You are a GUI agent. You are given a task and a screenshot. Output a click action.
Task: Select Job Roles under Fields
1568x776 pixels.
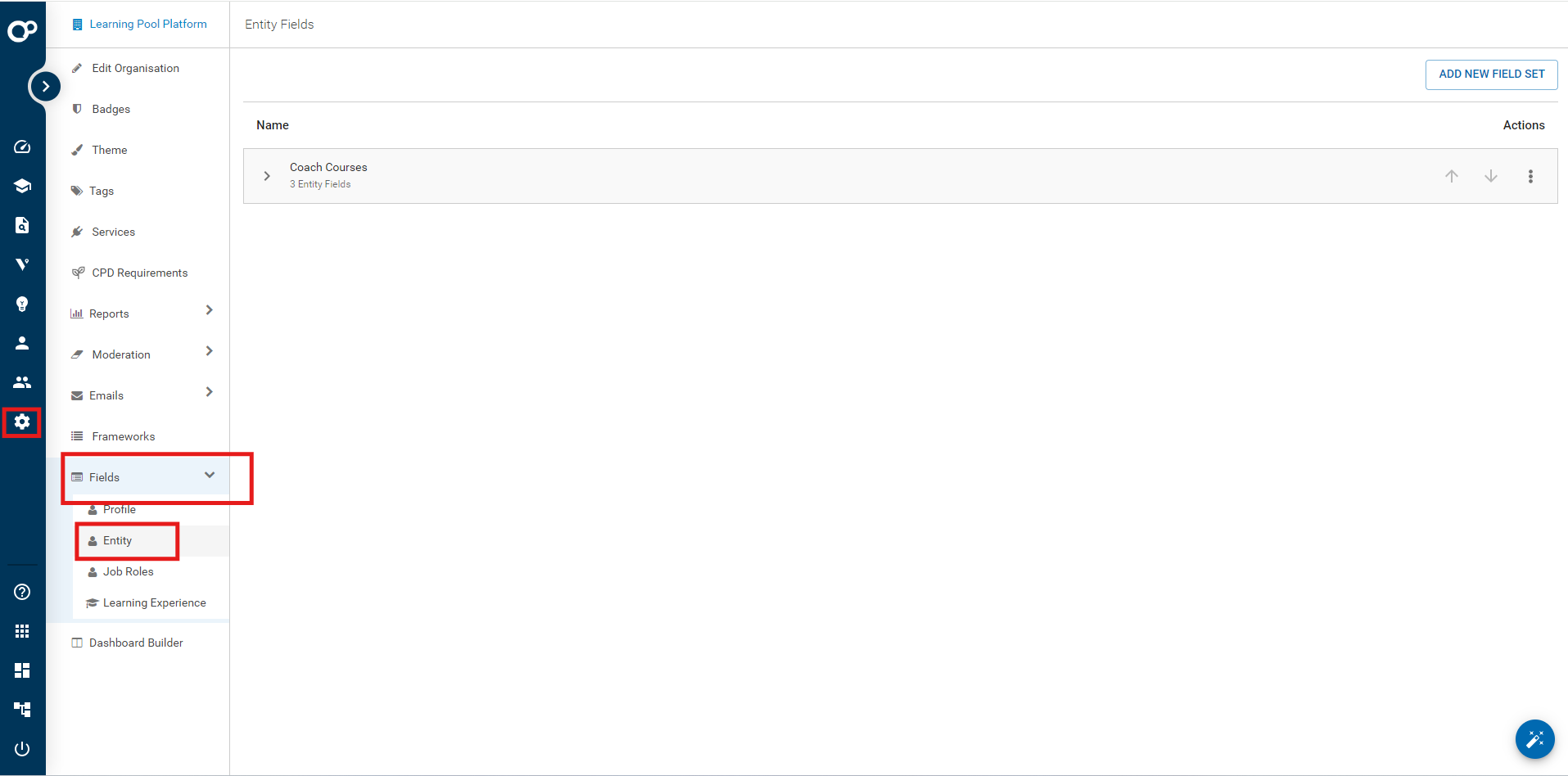128,571
